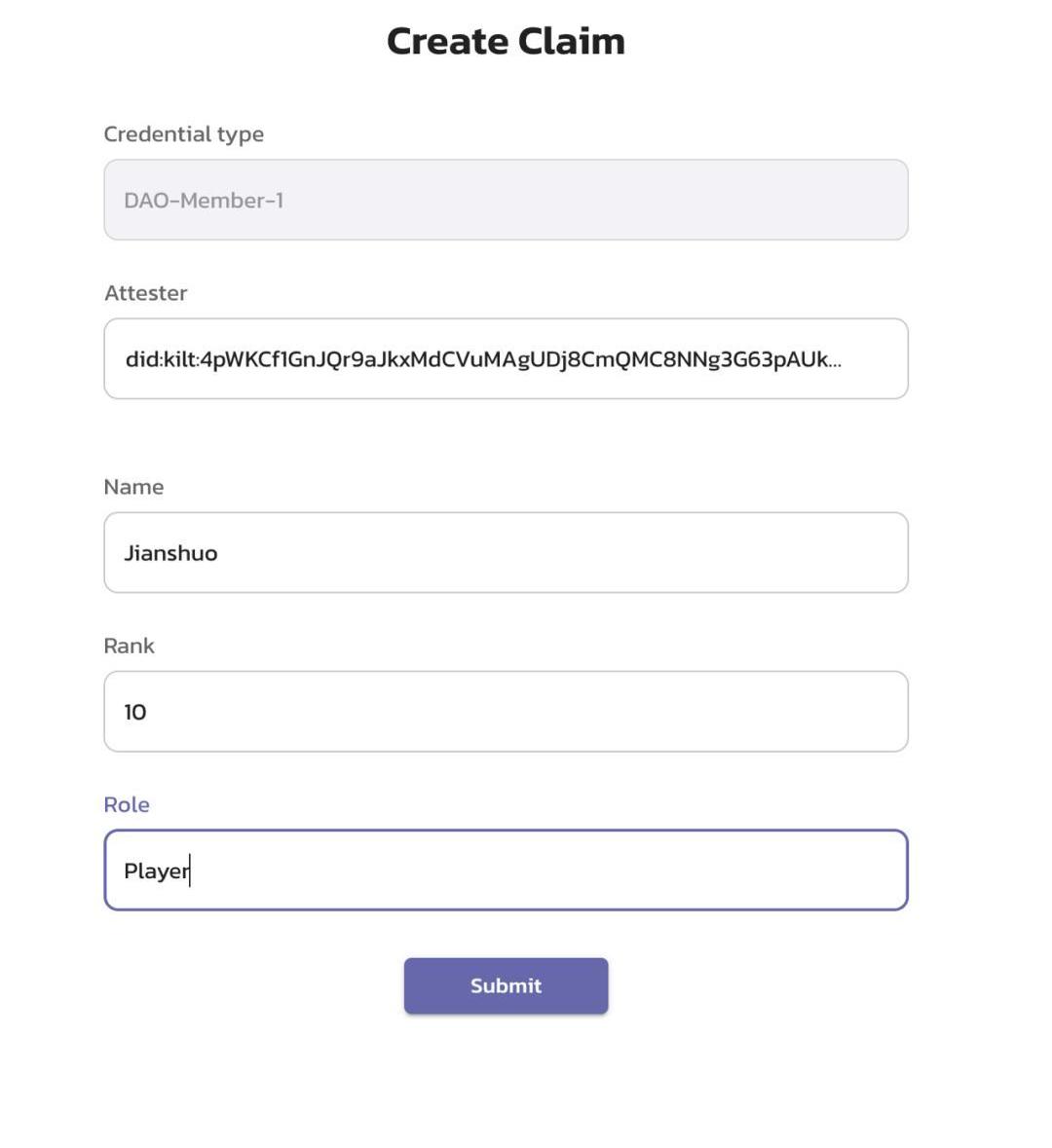
Task: Focus the Name input field
Action: (506, 552)
